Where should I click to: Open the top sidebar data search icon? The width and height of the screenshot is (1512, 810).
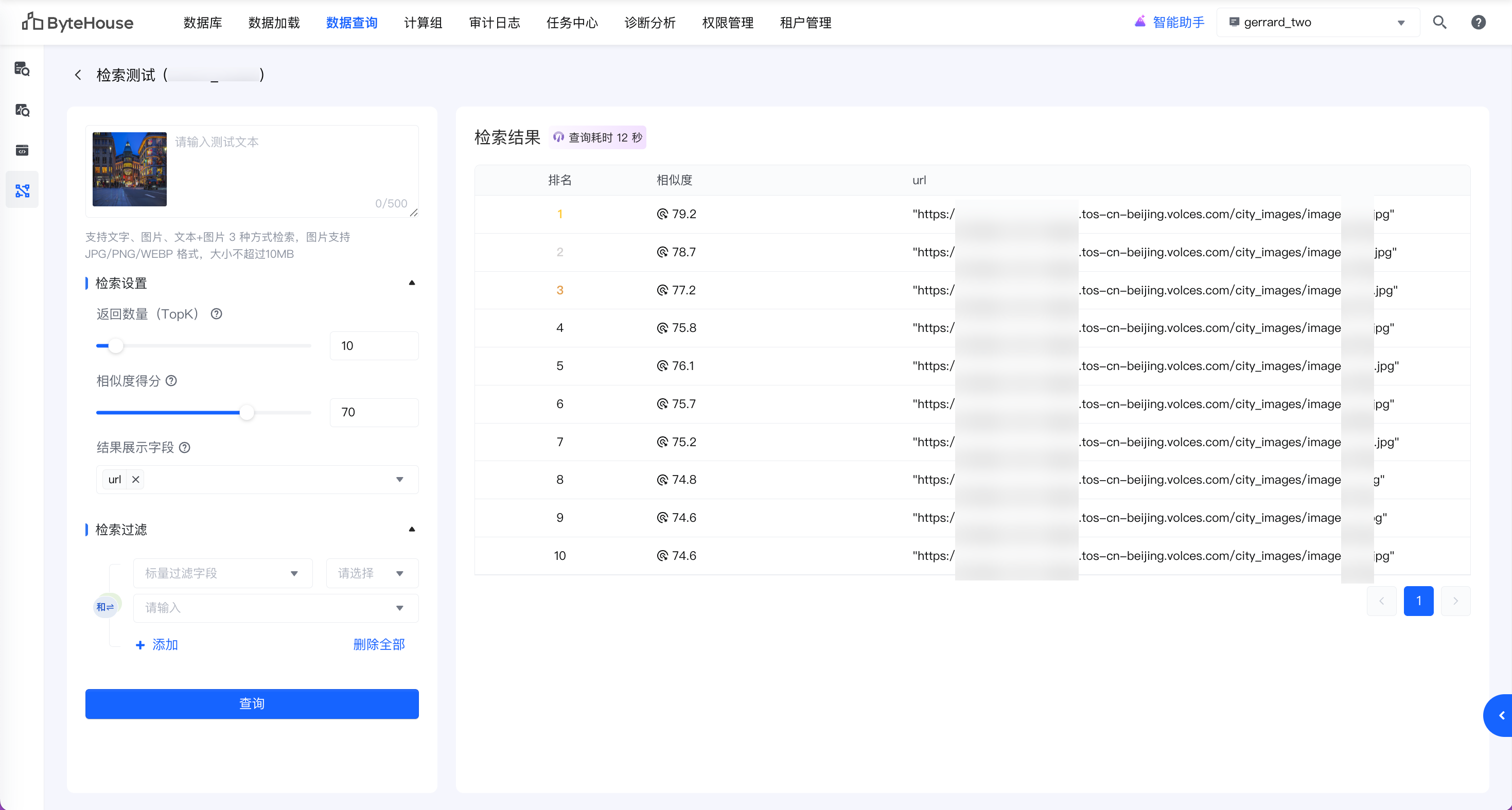coord(22,69)
